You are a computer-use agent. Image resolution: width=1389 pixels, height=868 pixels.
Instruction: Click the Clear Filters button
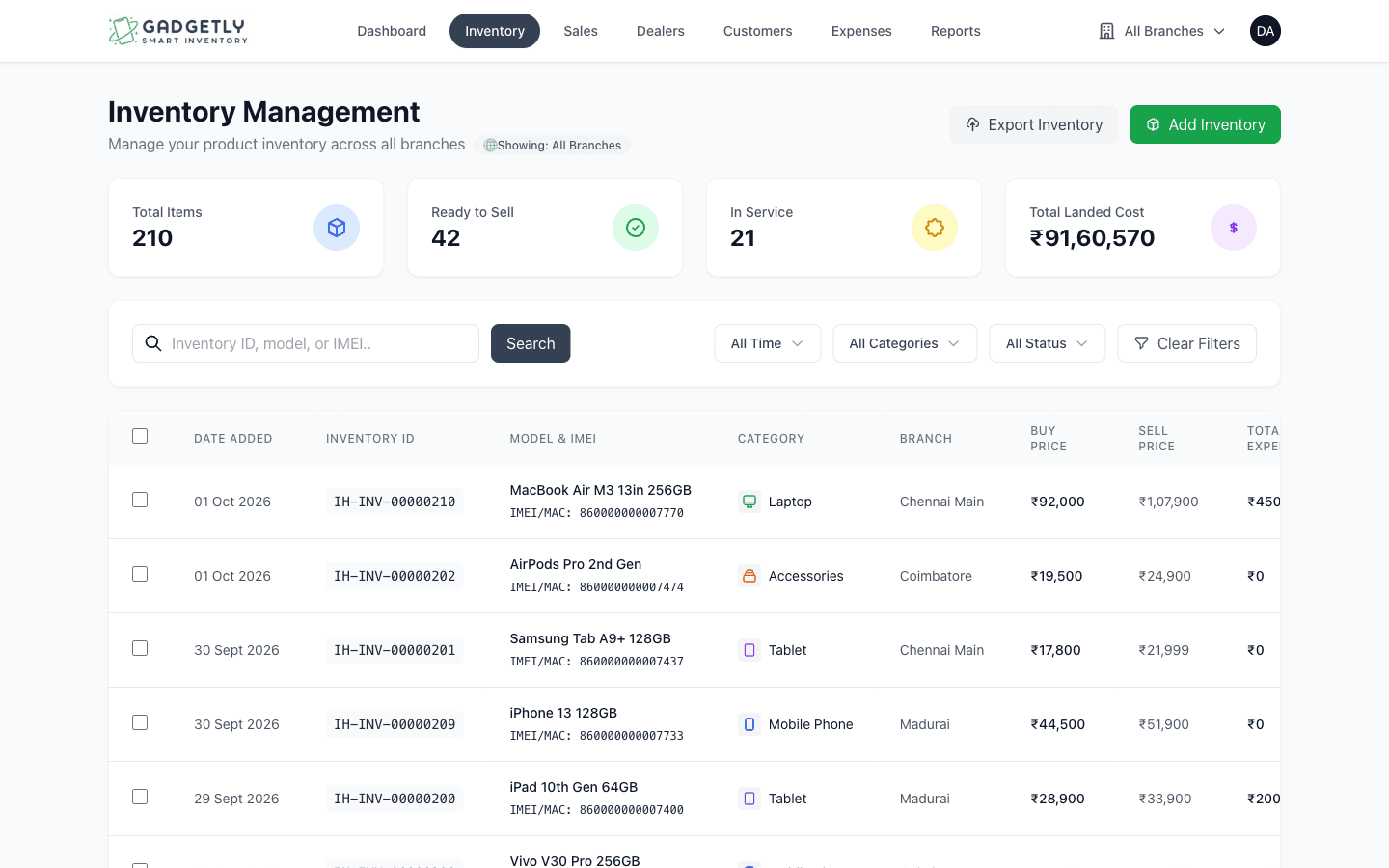pos(1187,343)
